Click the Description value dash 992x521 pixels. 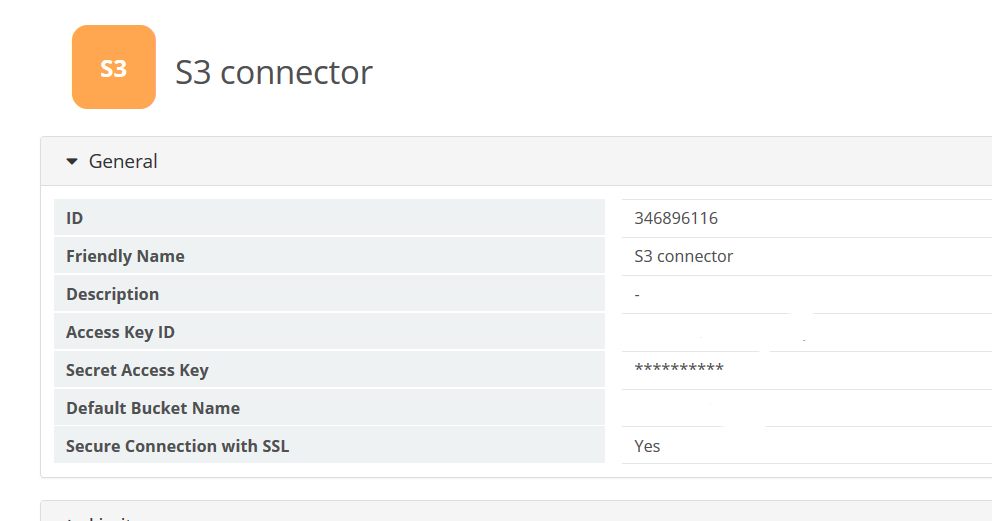637,295
